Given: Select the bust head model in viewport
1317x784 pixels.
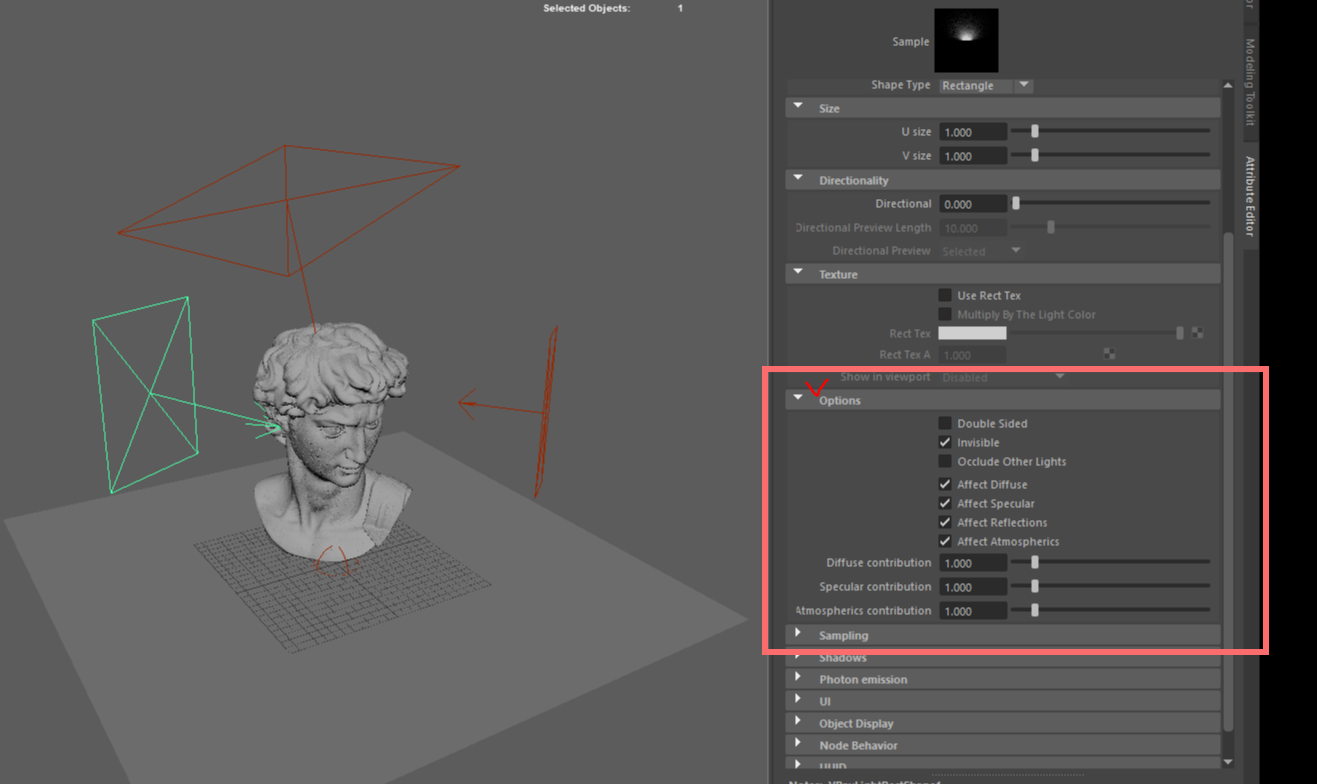Looking at the screenshot, I should pos(334,443).
